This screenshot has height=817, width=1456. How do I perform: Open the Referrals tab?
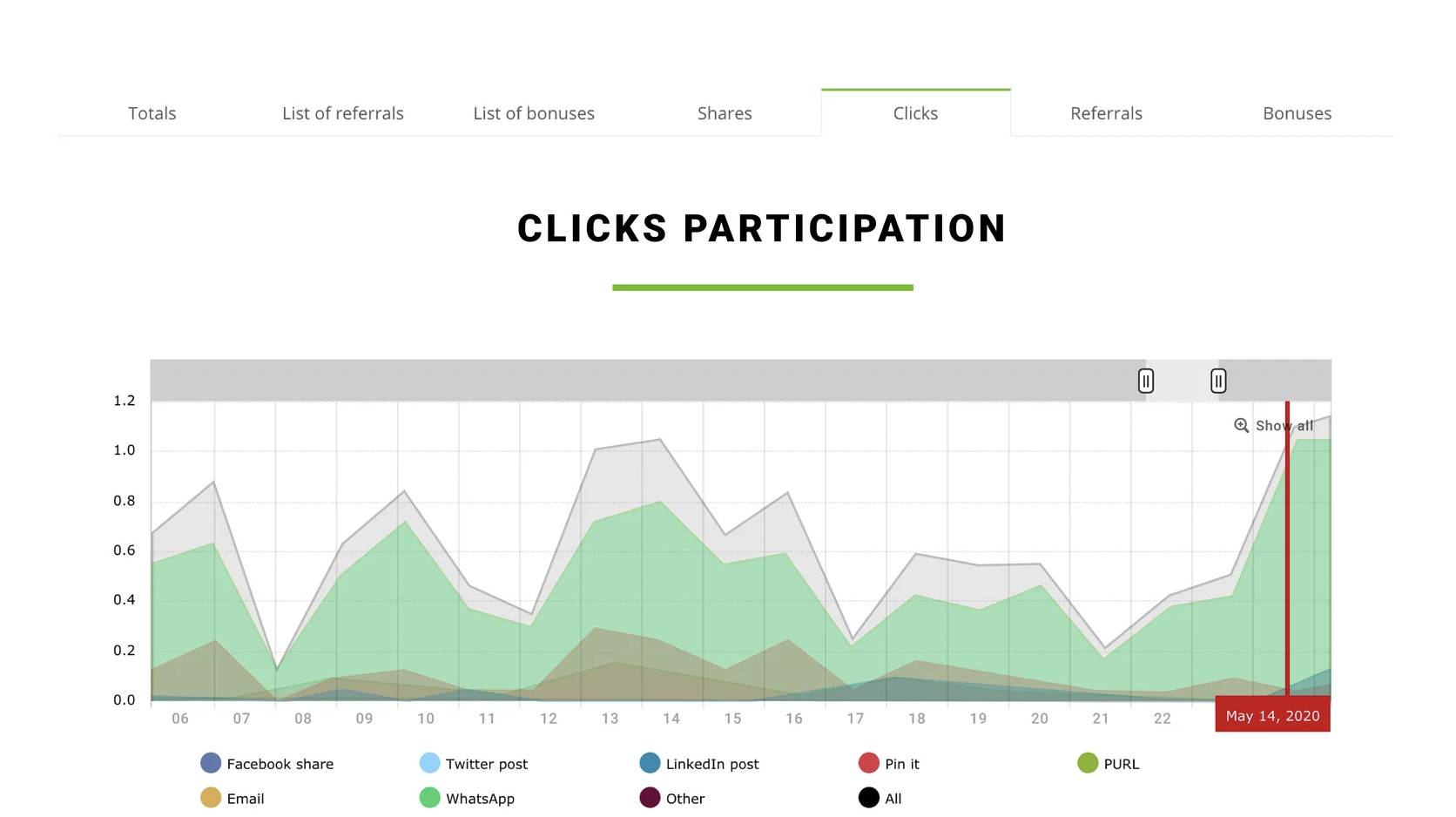[x=1106, y=112]
